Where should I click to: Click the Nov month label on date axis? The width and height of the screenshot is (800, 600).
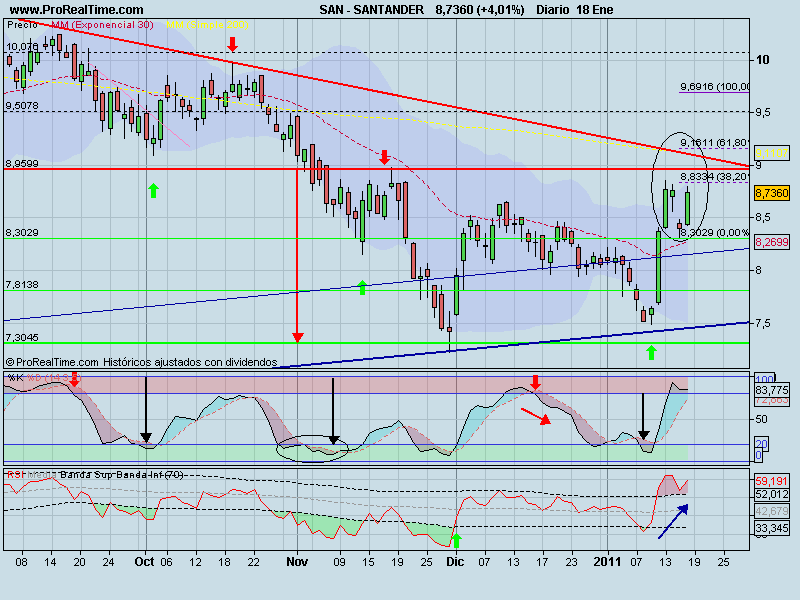click(297, 562)
